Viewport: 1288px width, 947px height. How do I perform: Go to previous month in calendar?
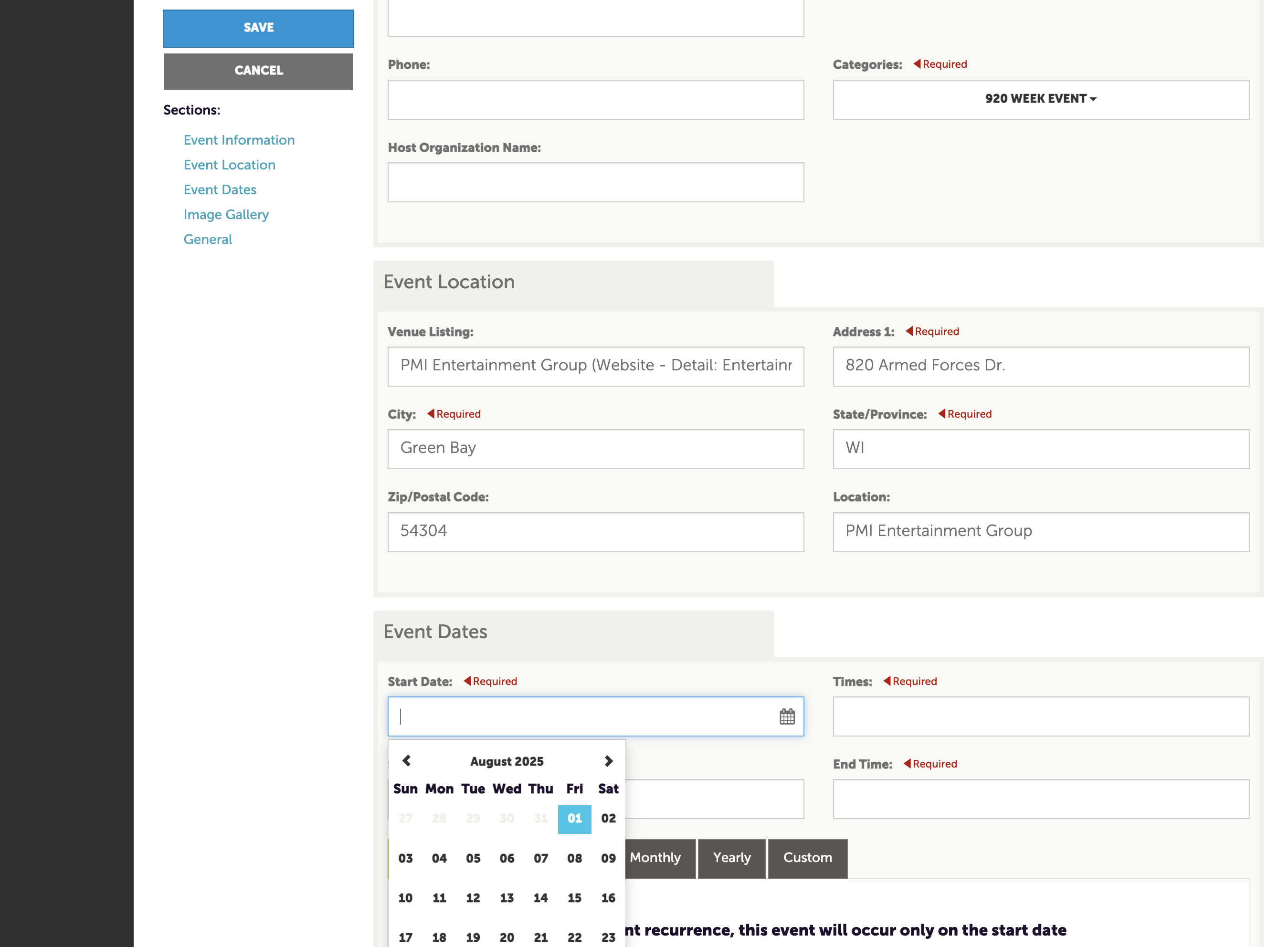click(406, 761)
